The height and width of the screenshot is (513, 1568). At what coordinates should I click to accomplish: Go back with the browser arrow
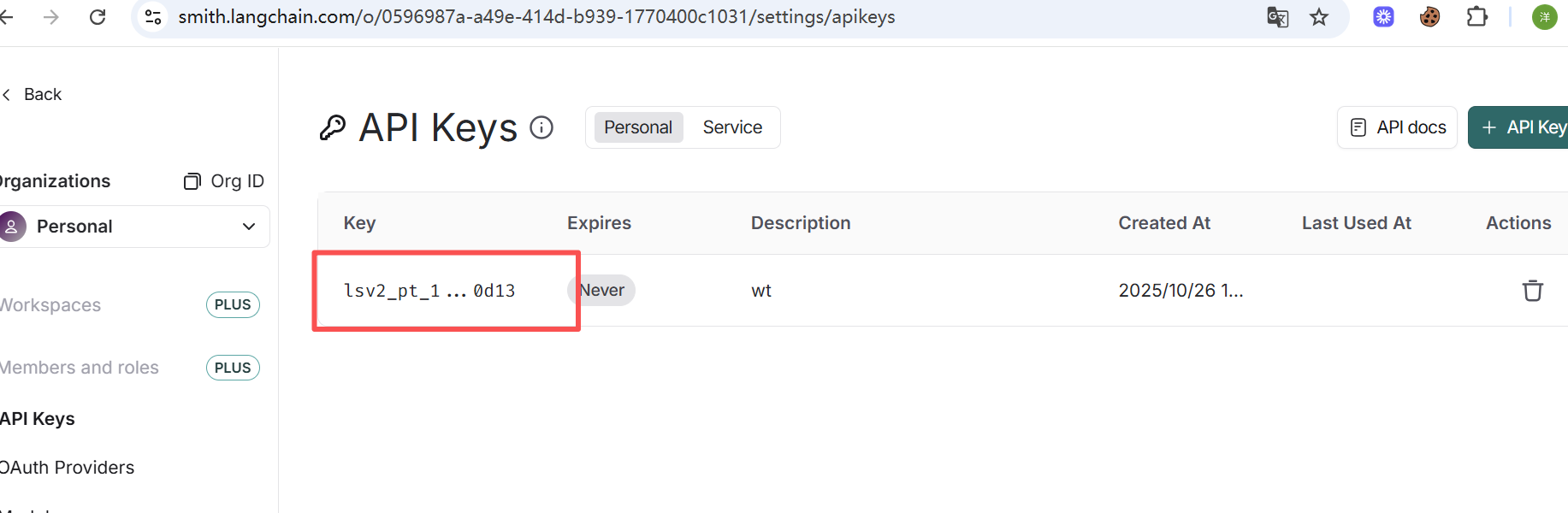coord(6,17)
